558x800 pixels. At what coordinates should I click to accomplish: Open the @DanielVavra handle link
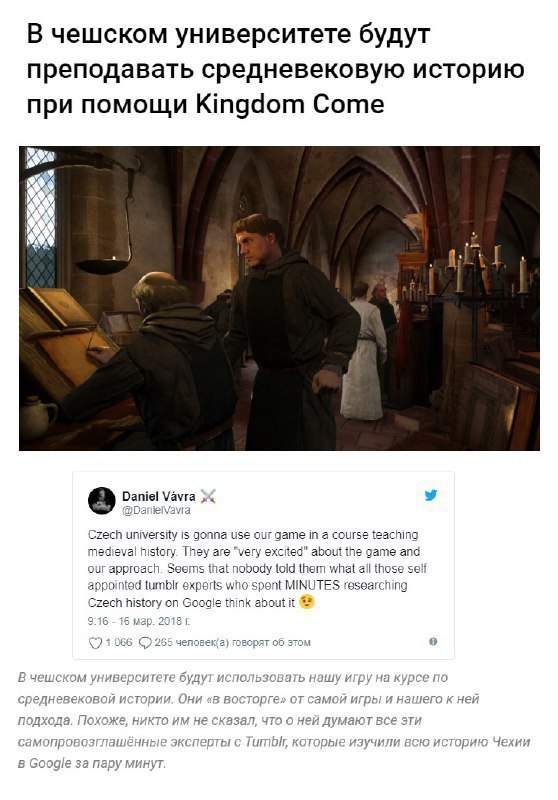(x=156, y=510)
